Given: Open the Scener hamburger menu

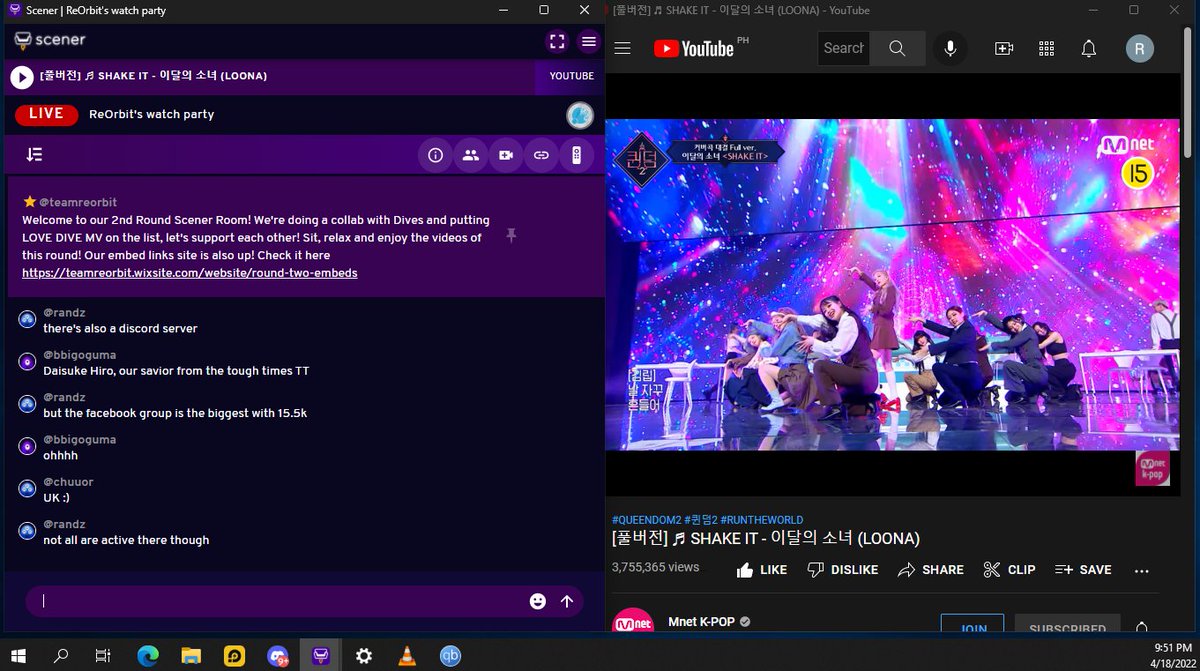Looking at the screenshot, I should click(588, 41).
